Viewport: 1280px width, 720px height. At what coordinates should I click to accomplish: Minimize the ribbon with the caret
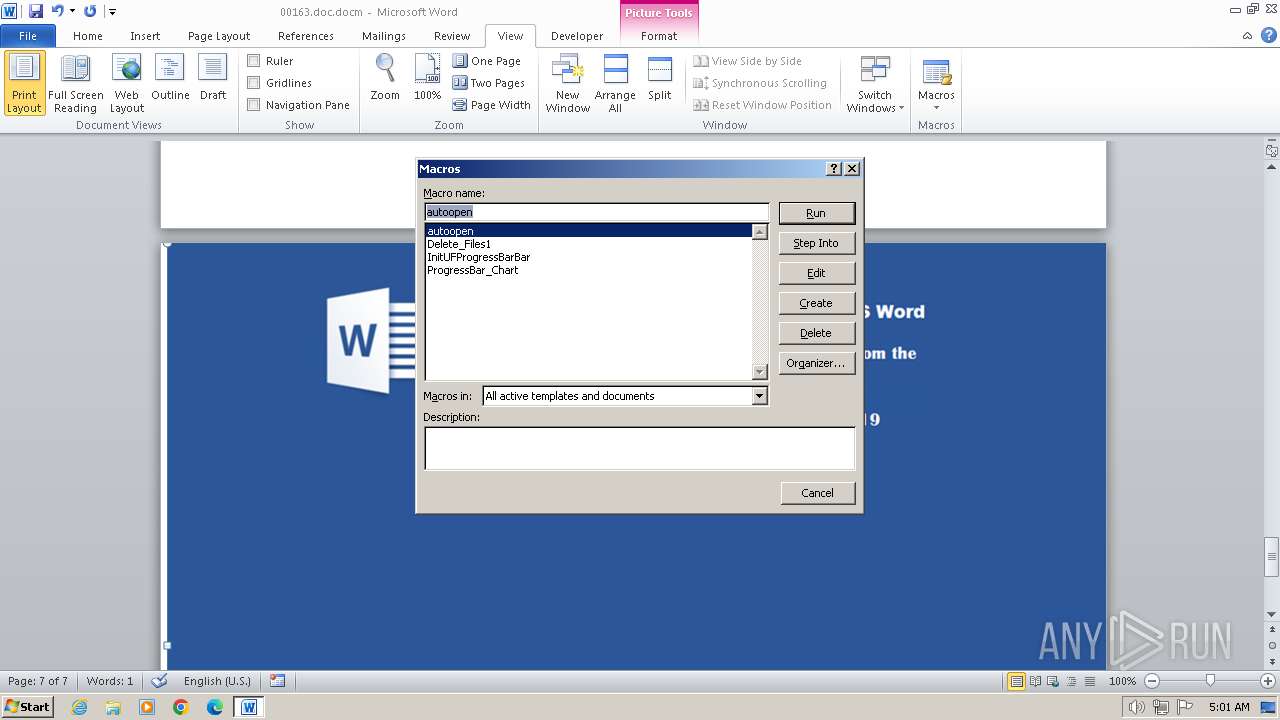[1247, 35]
